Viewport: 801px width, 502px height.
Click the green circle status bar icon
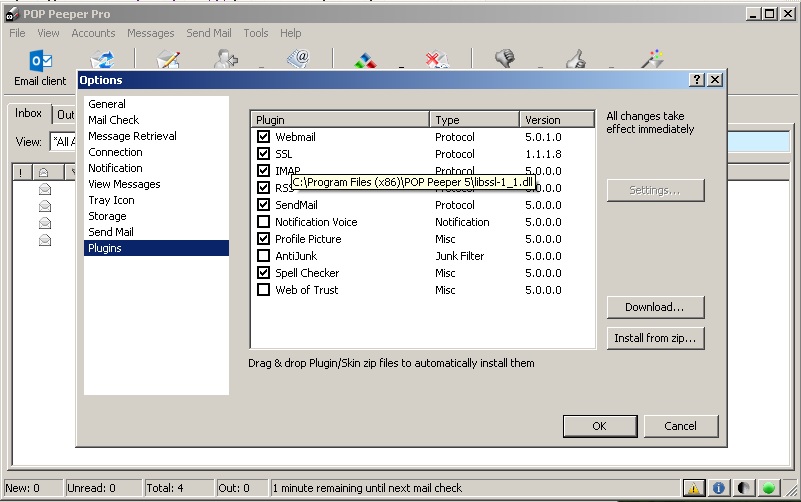coord(768,488)
